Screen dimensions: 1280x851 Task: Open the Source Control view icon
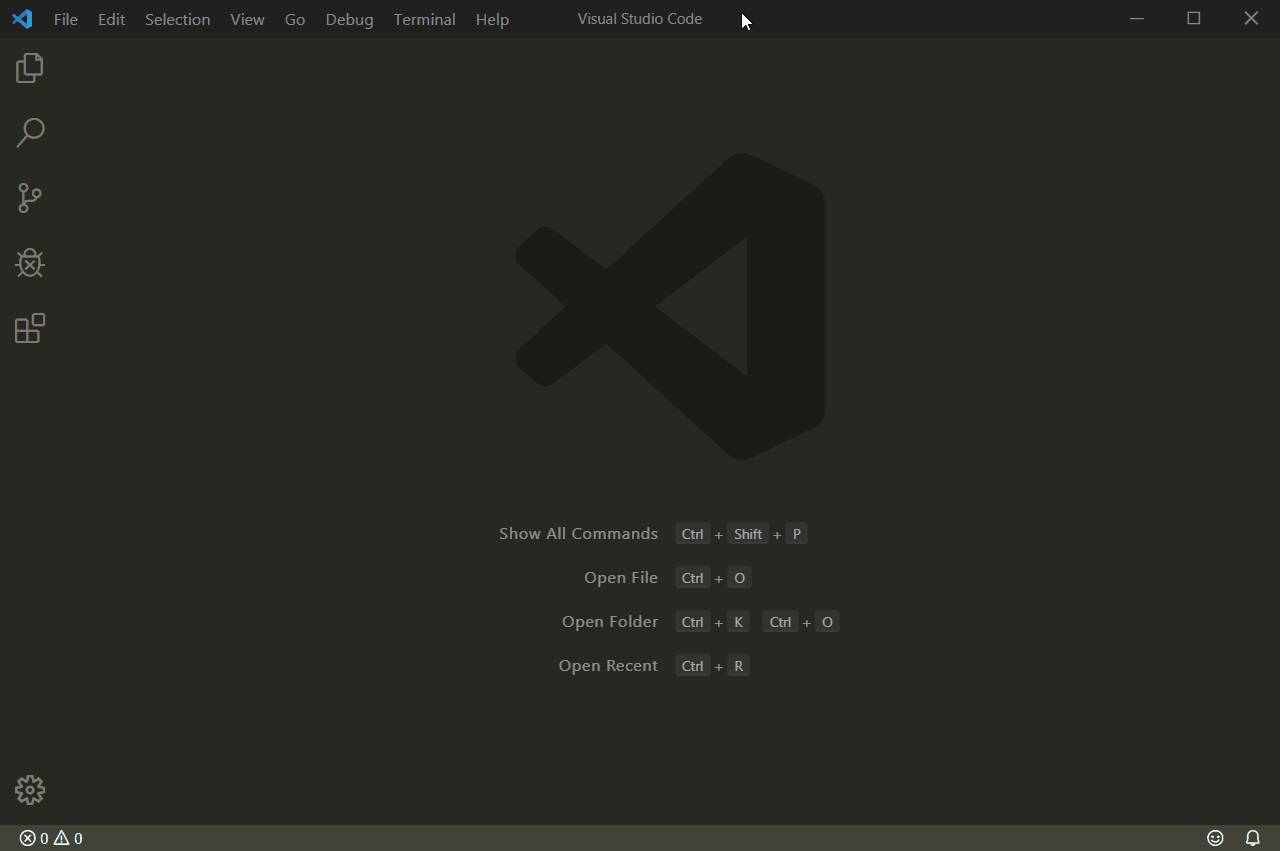tap(30, 197)
